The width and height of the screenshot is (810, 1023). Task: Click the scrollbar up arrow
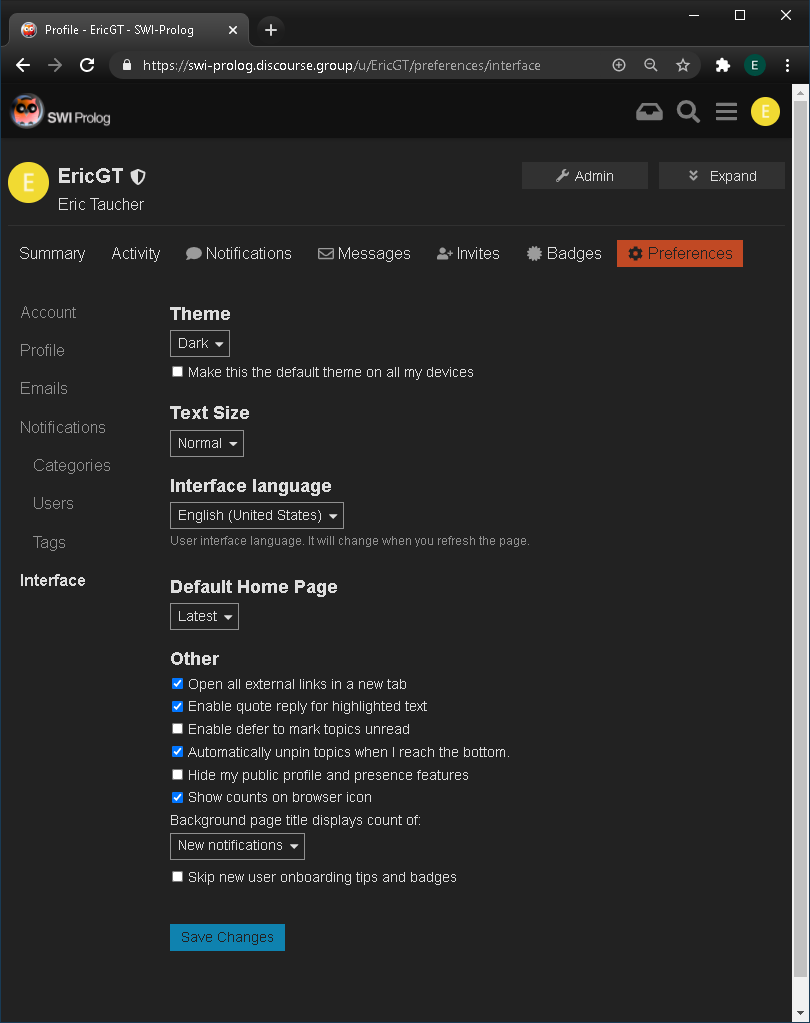(x=800, y=93)
